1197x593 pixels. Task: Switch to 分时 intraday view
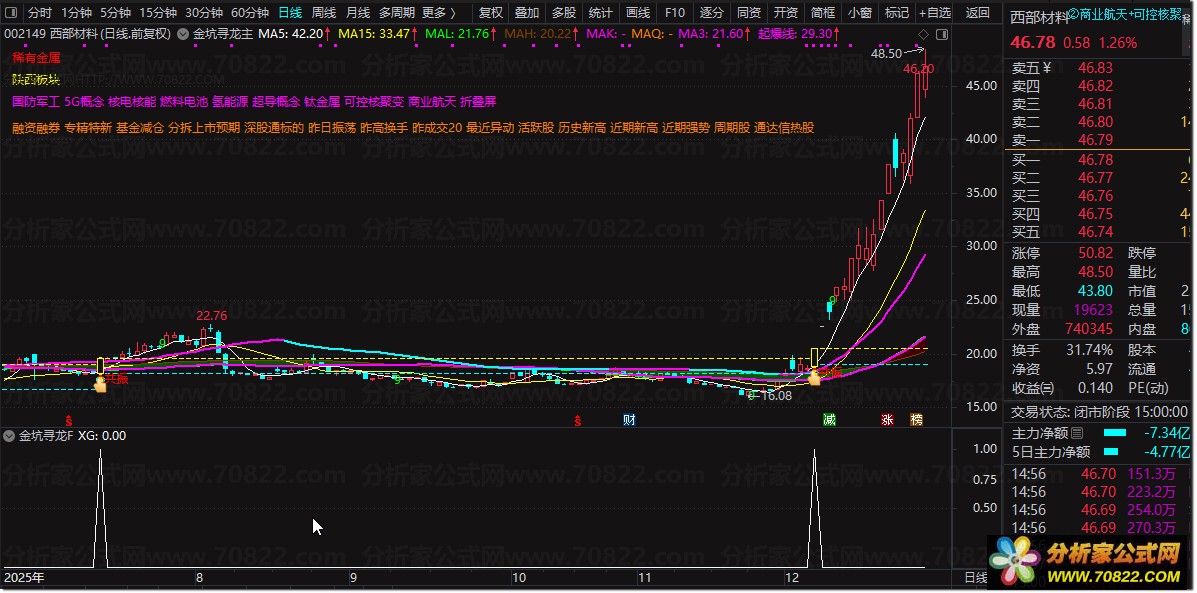[x=40, y=12]
